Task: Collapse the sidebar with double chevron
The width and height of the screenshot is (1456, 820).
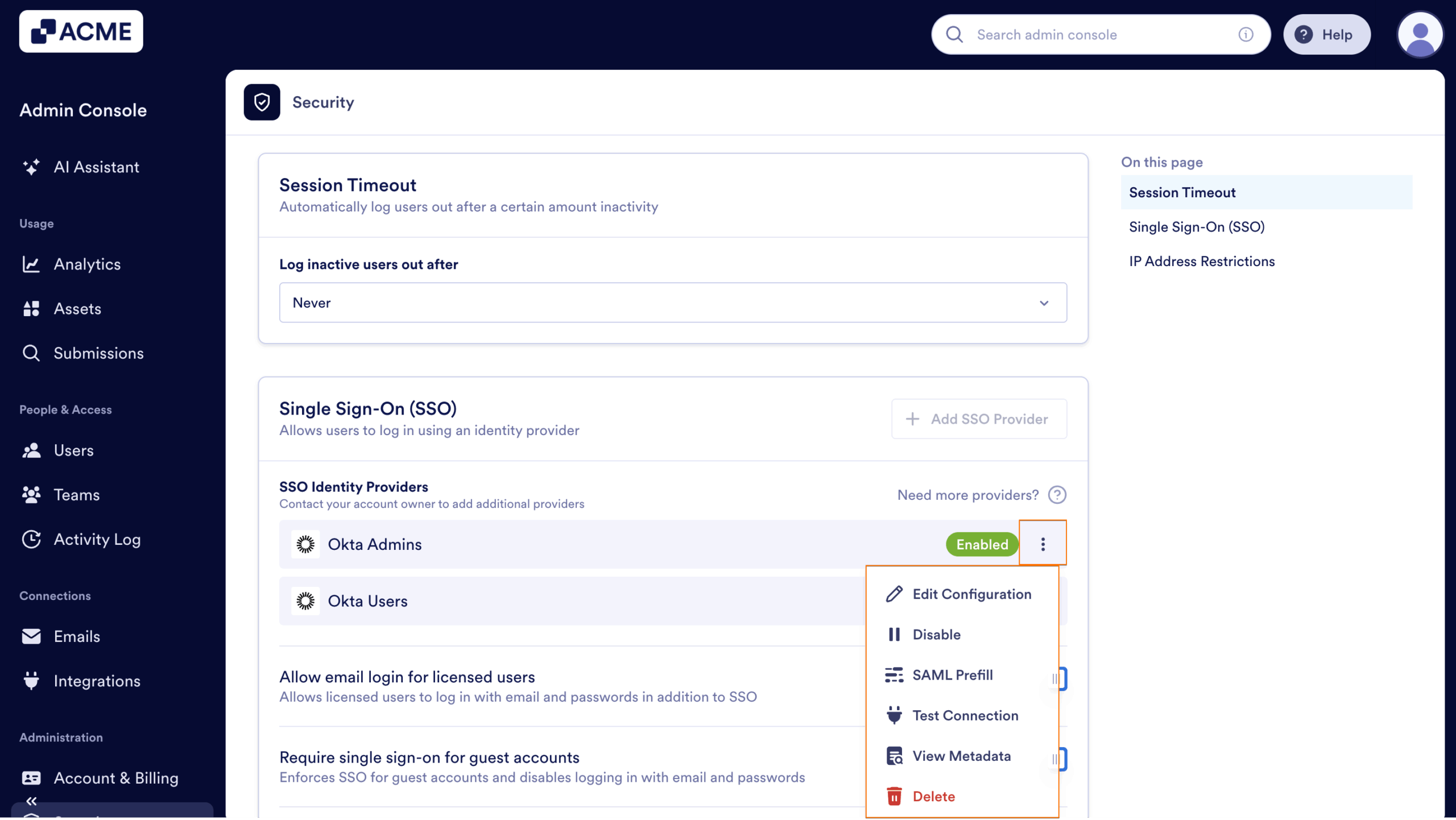Action: 31,801
